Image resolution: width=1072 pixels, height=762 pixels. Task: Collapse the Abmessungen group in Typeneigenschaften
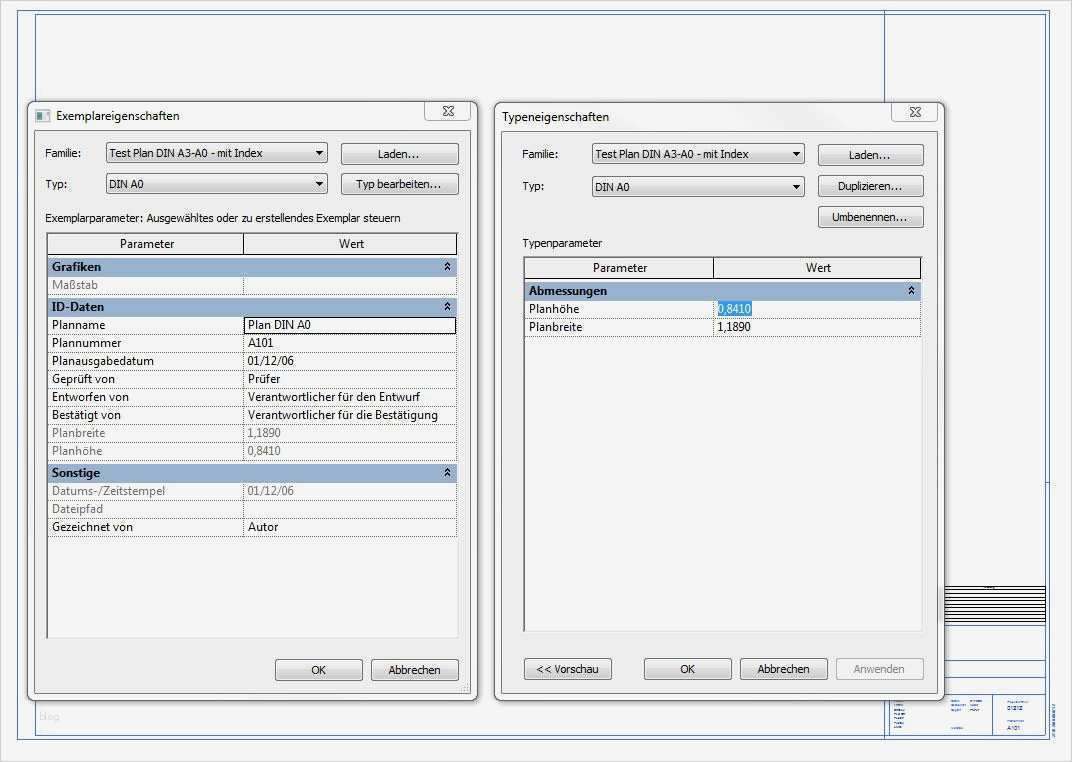910,290
